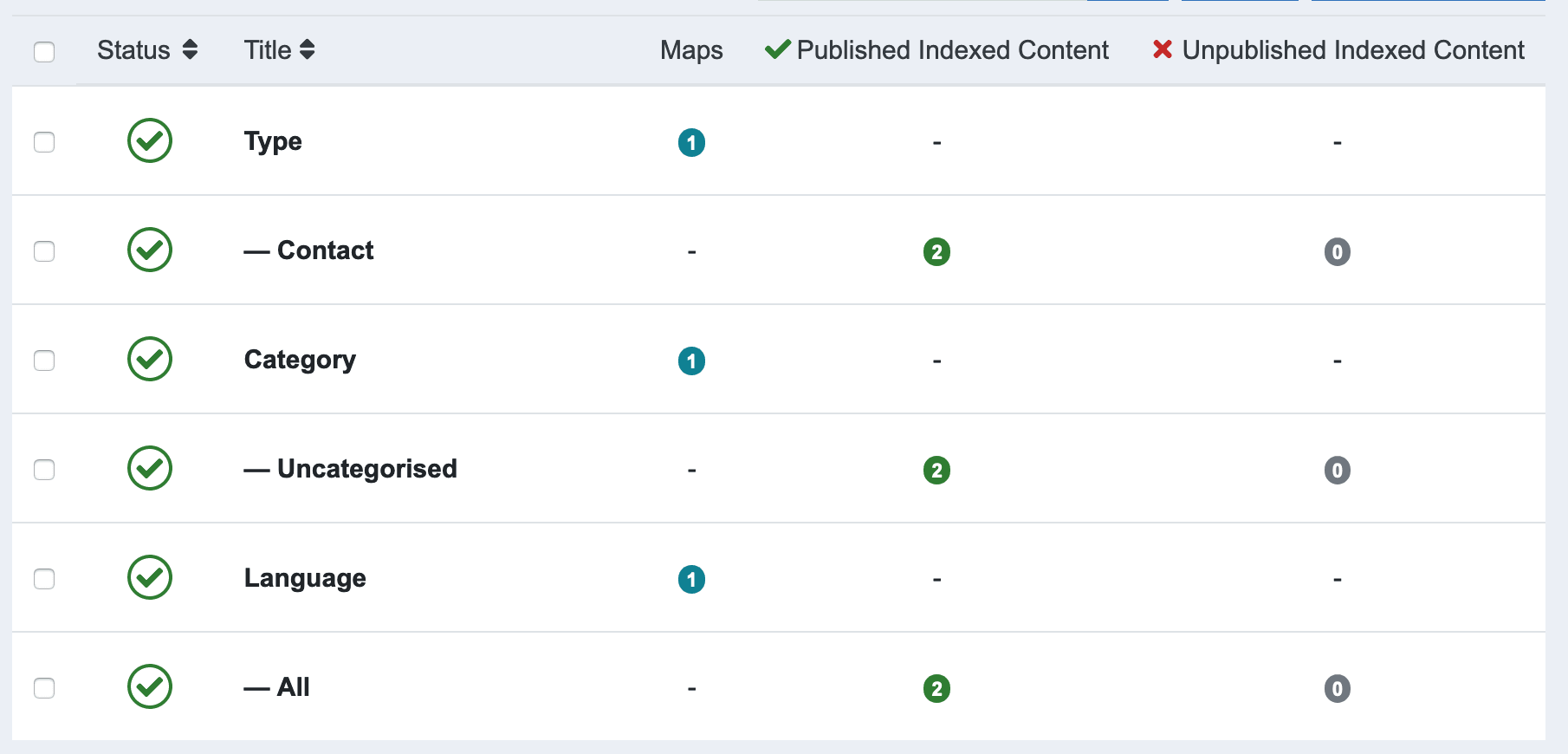Click the Language row green status icon
This screenshot has height=754, width=1568.
pos(150,578)
